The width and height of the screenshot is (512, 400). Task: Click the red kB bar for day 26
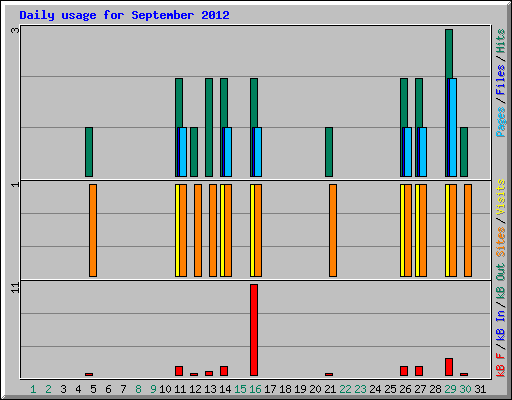tap(404, 371)
